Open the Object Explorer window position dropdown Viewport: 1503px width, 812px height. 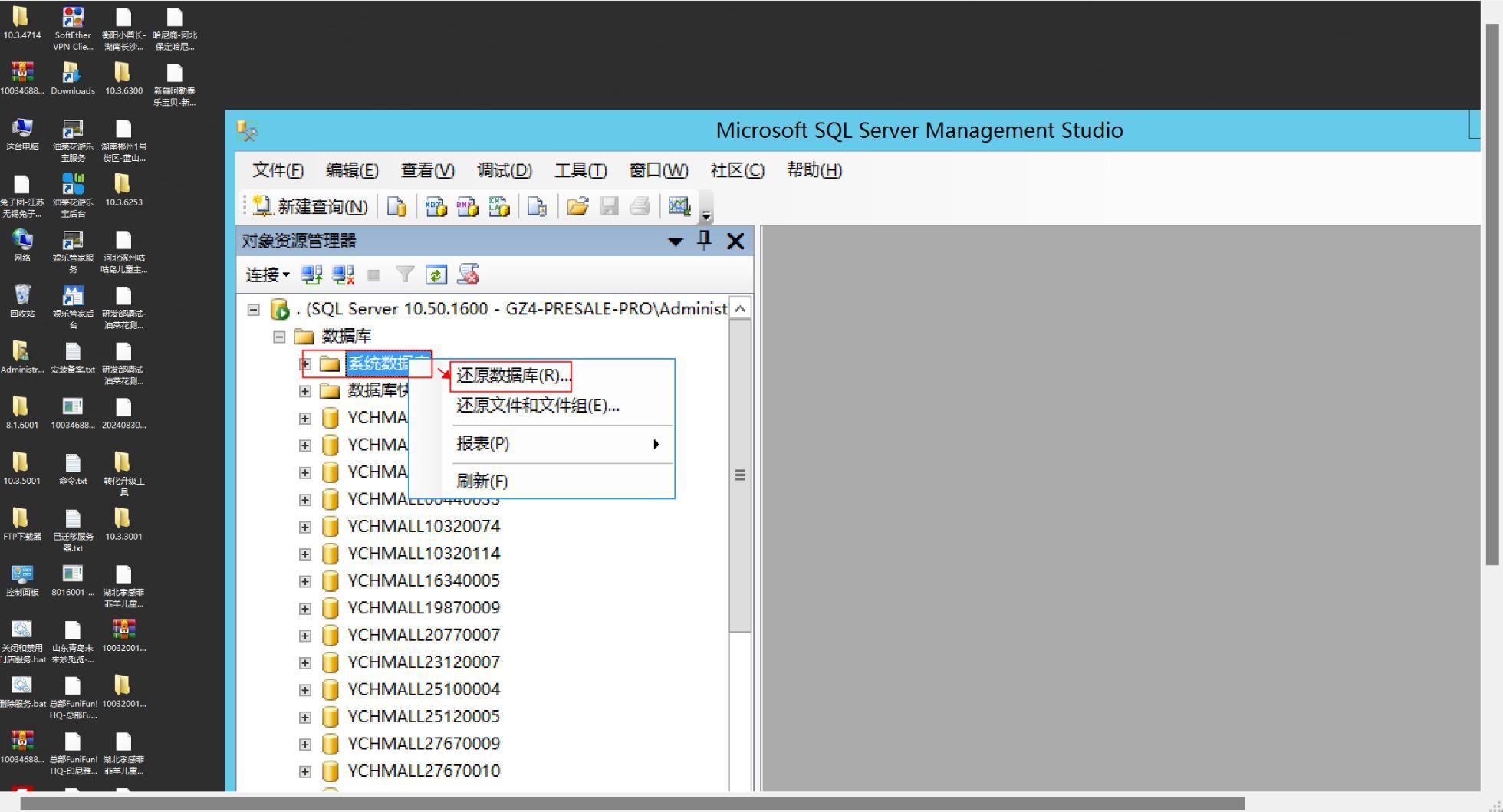676,242
